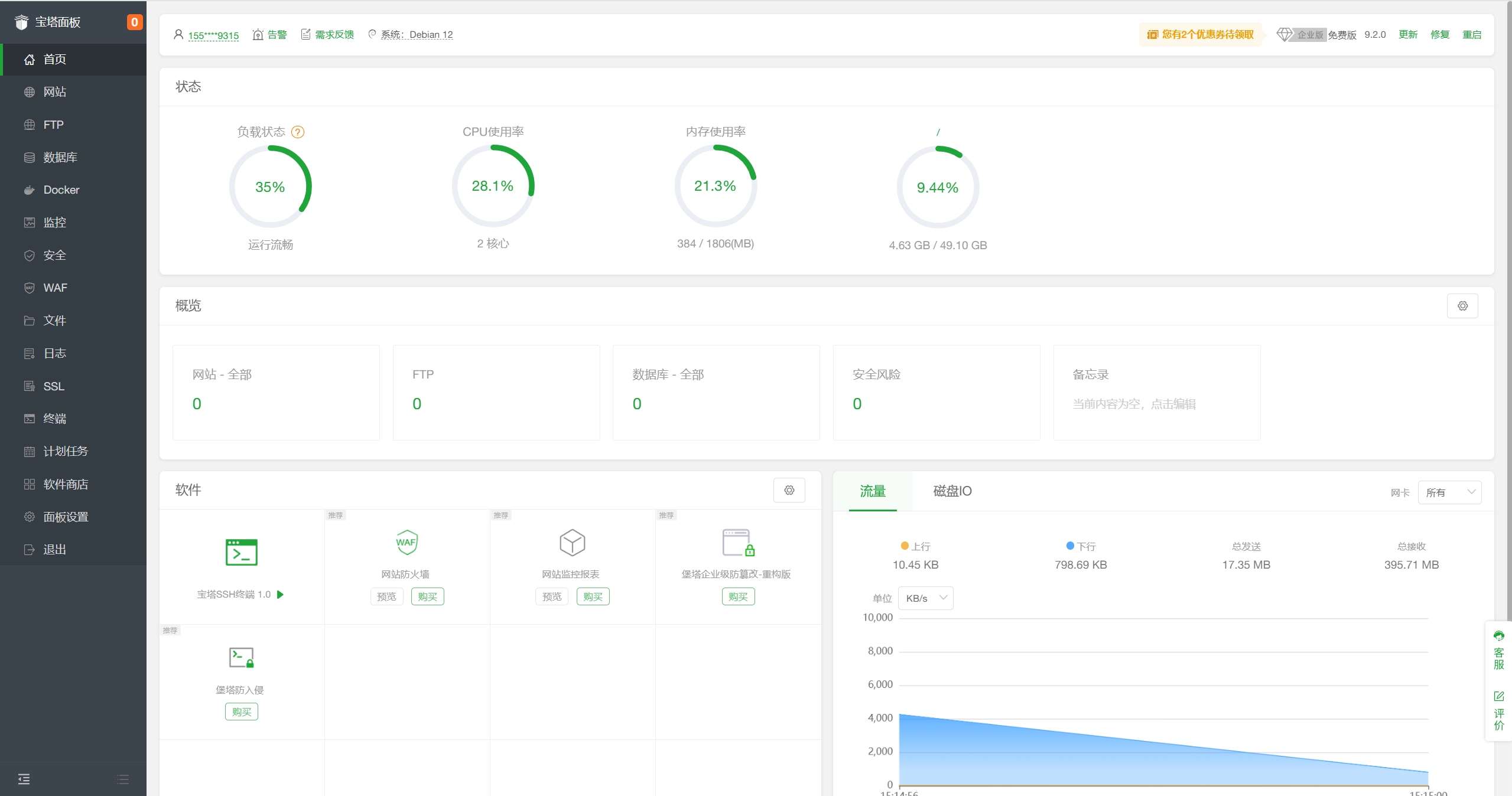Click the 堡塔企业级防篡改 icon
Screen dimensions: 1512x796
pyautogui.click(x=739, y=543)
